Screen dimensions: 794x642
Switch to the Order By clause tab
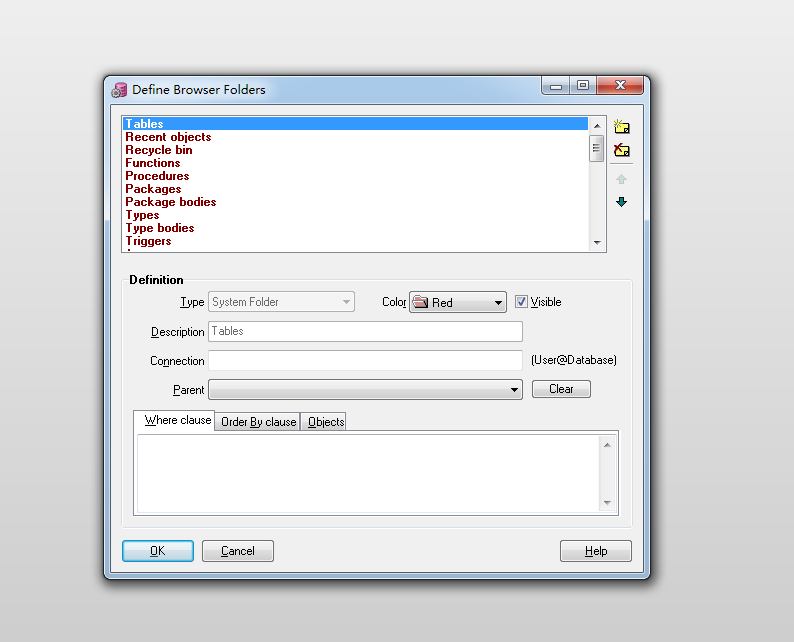coord(258,422)
